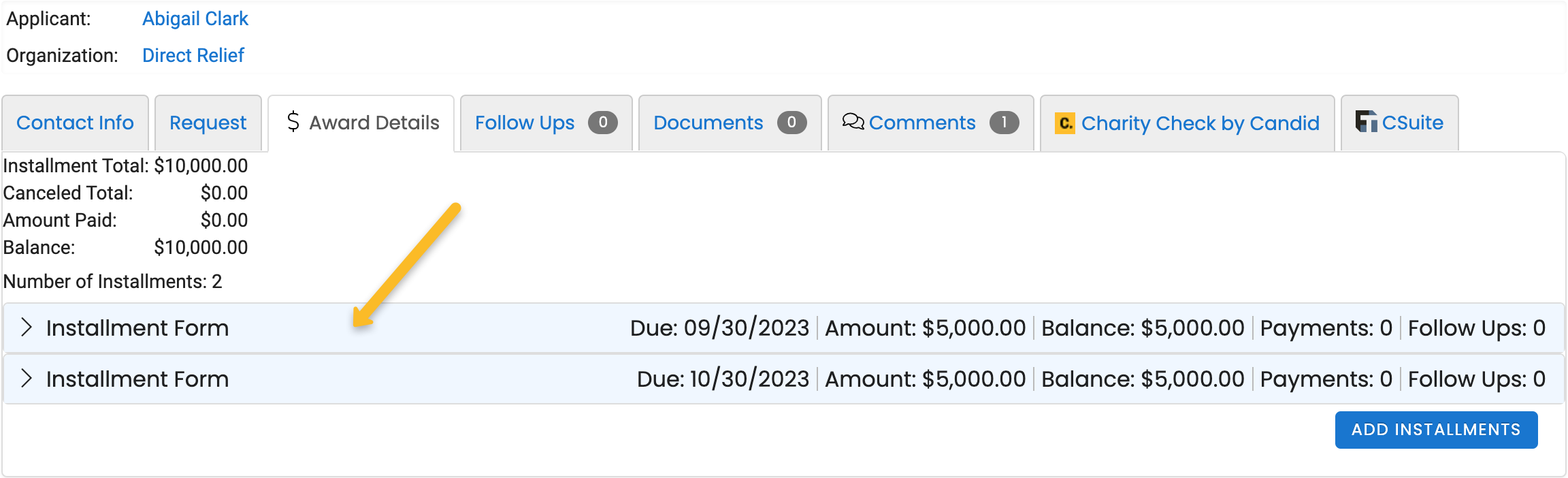The height and width of the screenshot is (478, 1568).
Task: Click the dollar sign icon on Award Details
Action: point(293,122)
